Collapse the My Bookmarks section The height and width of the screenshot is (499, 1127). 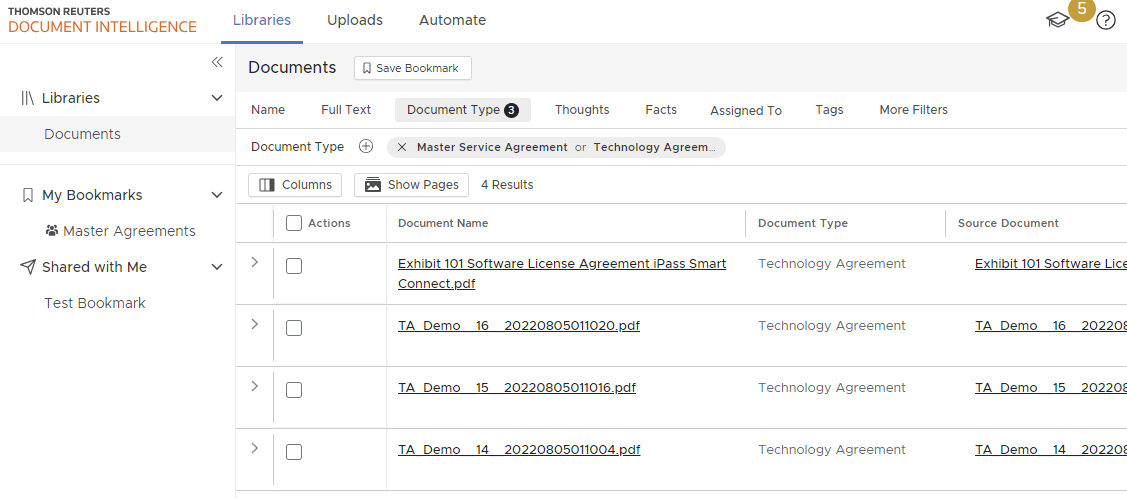(x=217, y=195)
